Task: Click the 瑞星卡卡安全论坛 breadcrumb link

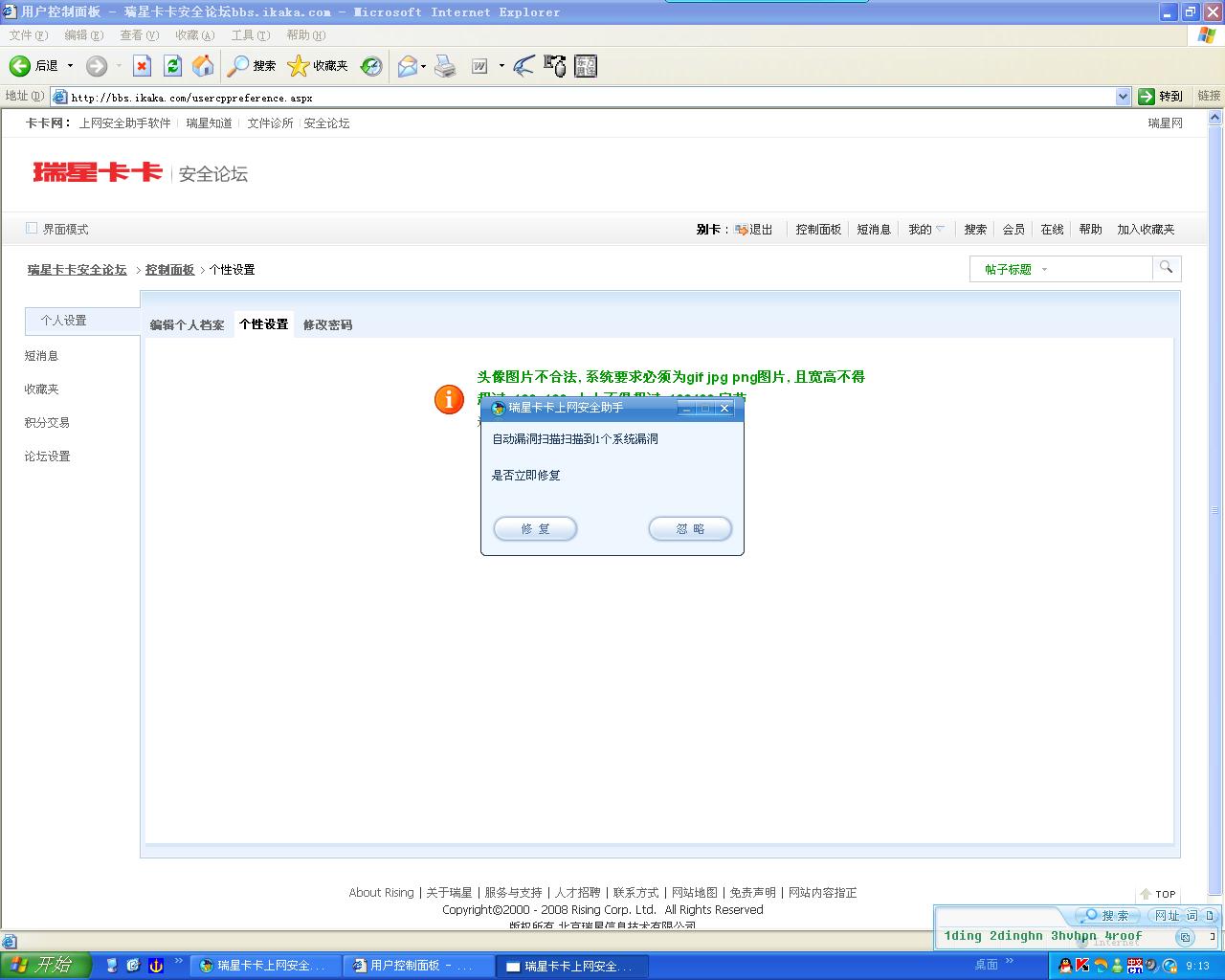Action: click(x=77, y=270)
